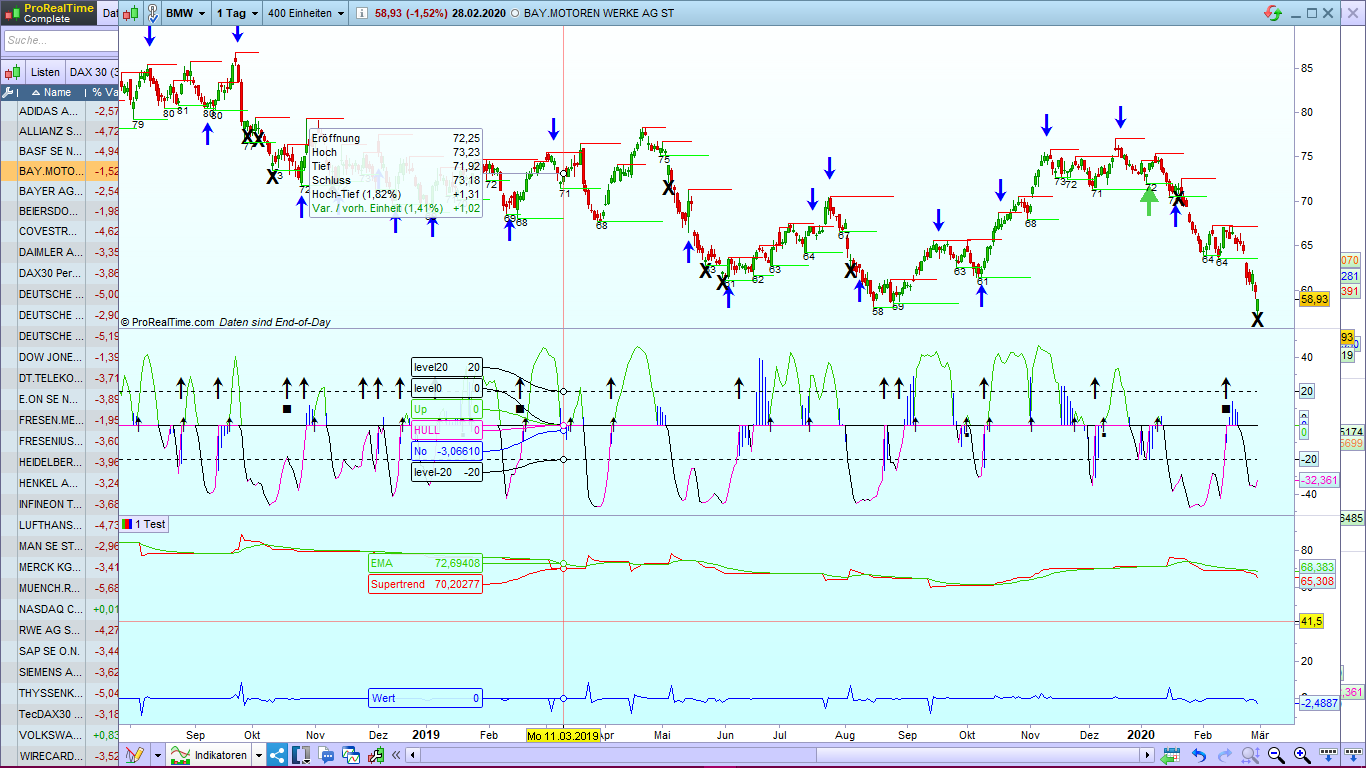
Task: Select BAY.MOTO row in the watchlist
Action: point(60,171)
